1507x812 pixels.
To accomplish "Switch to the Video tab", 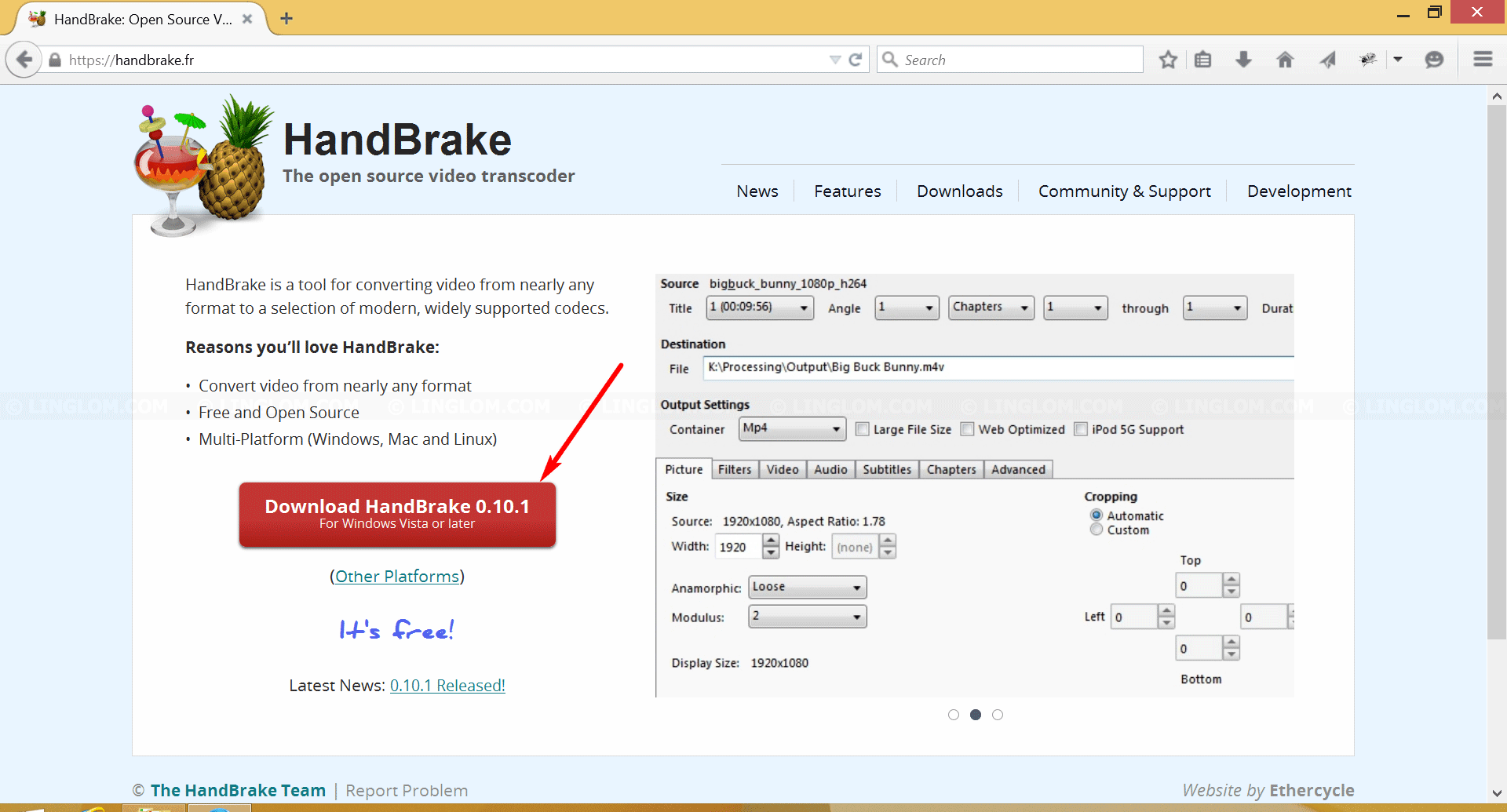I will click(783, 469).
